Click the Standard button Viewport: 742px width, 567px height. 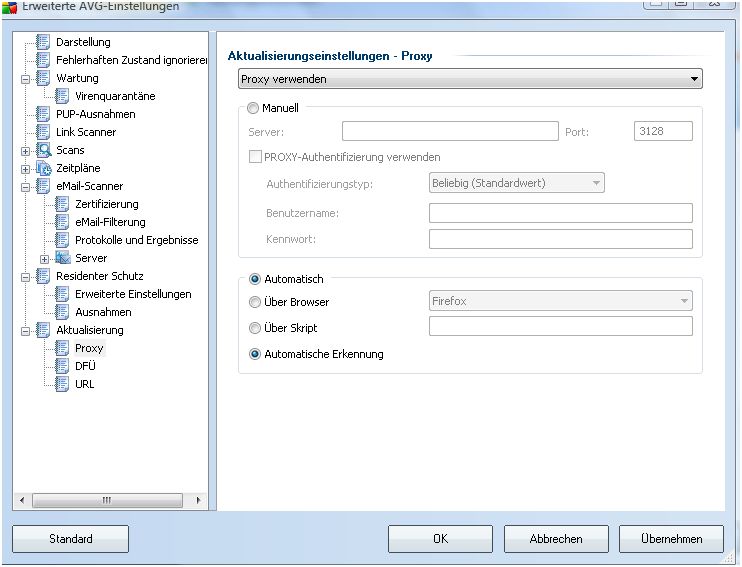(x=71, y=539)
